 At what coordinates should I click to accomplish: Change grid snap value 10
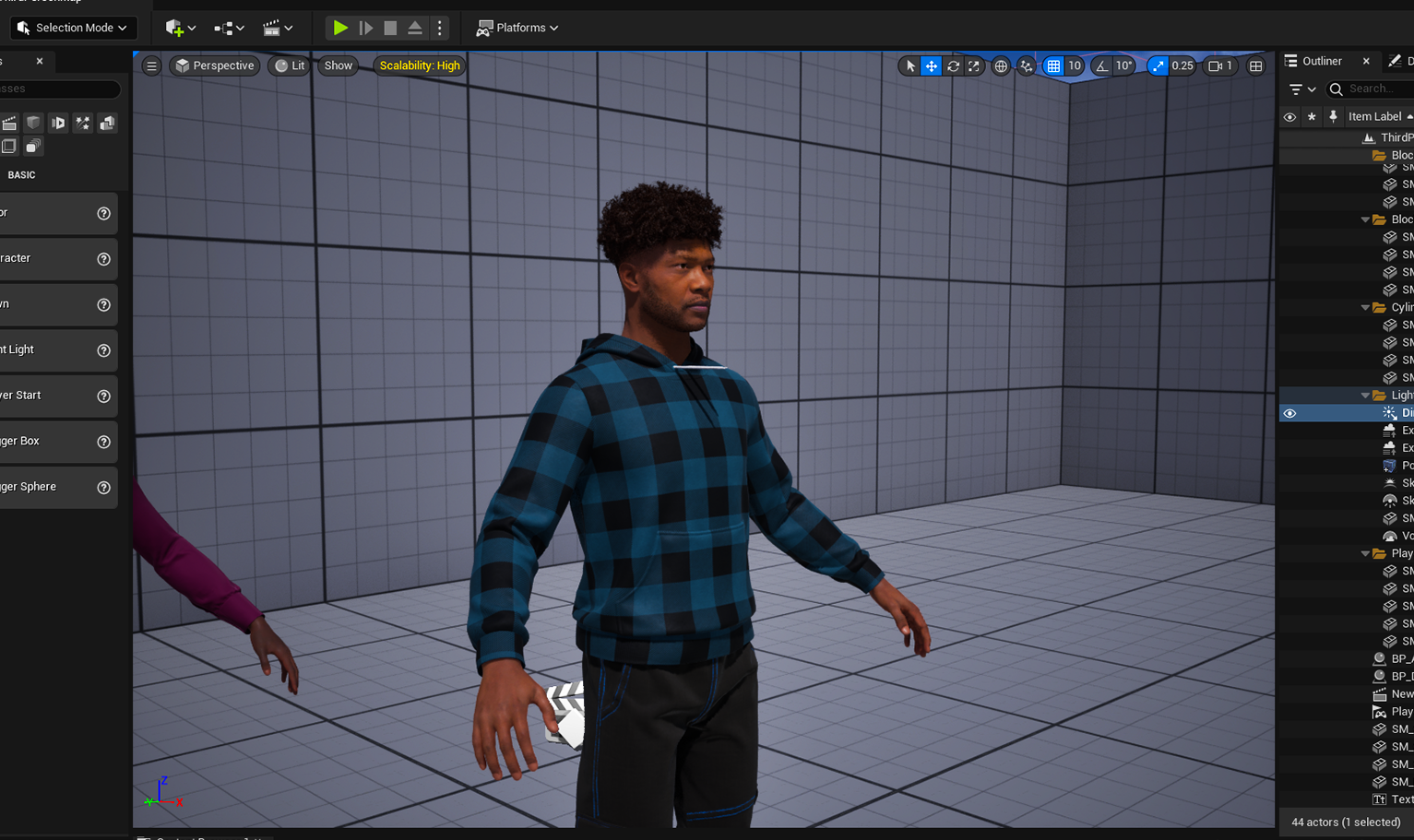point(1075,65)
